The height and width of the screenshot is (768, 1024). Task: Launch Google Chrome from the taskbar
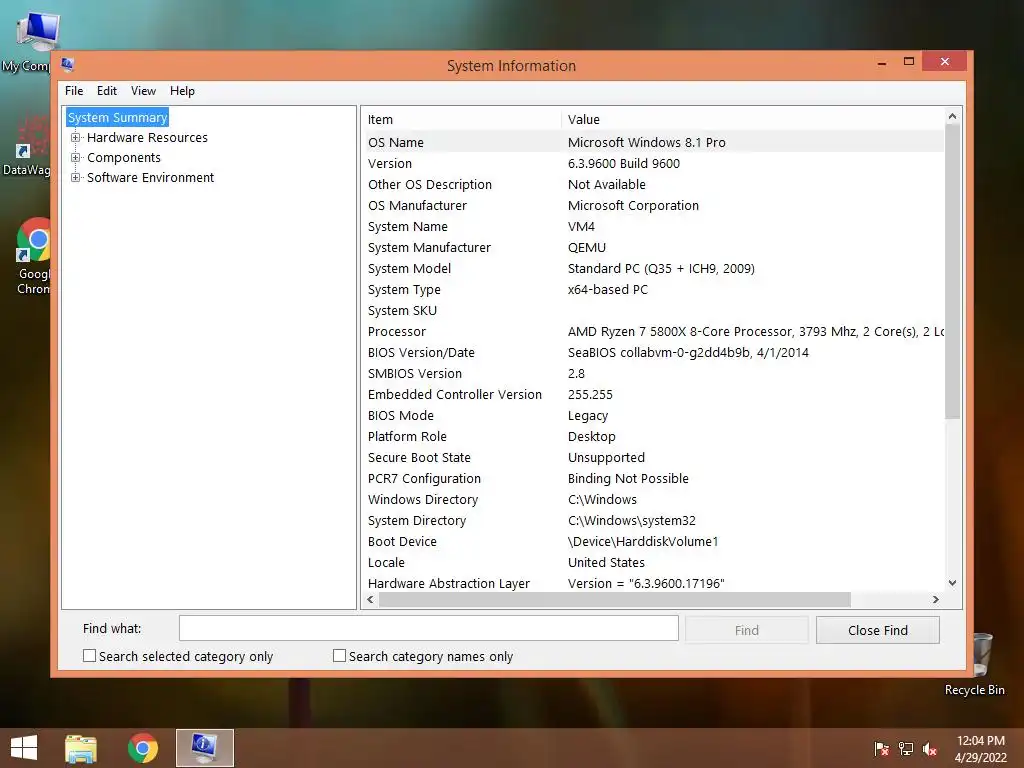coord(143,748)
